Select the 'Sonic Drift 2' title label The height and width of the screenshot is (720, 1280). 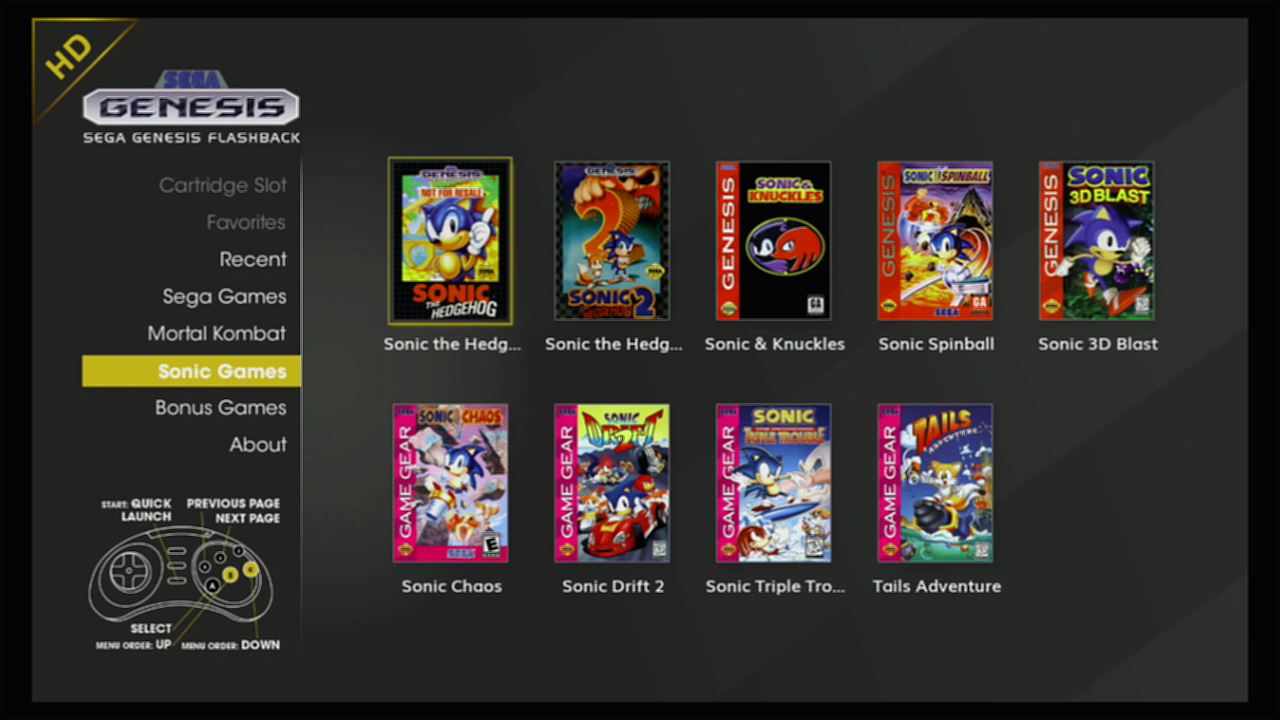coord(613,586)
